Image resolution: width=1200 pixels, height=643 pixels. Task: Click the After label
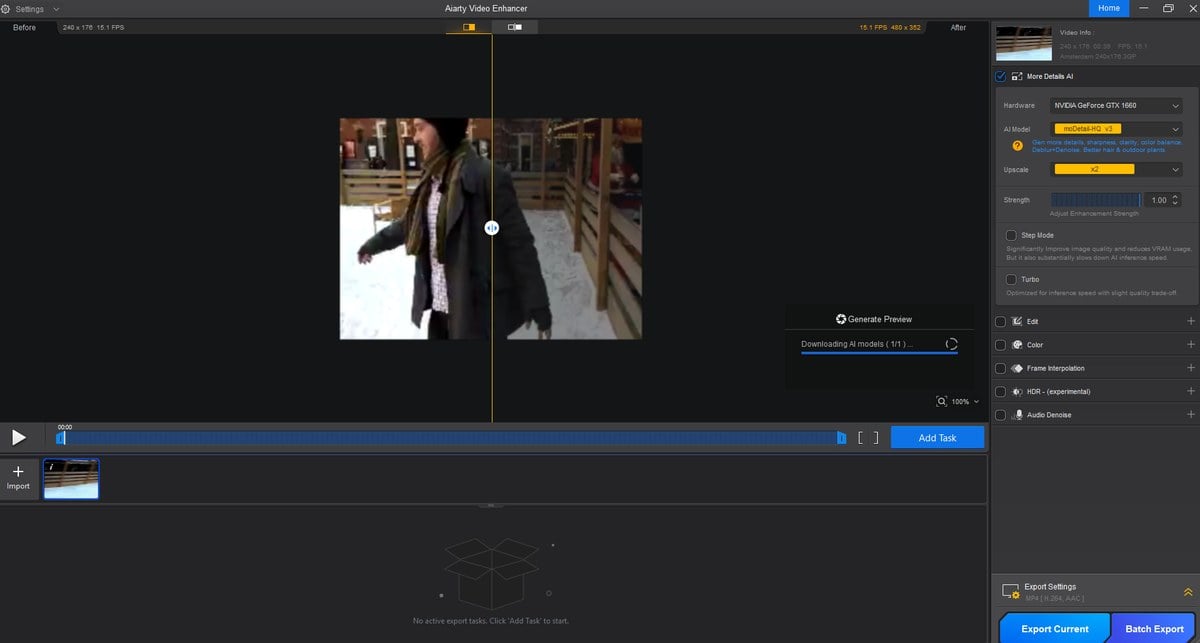[x=958, y=27]
